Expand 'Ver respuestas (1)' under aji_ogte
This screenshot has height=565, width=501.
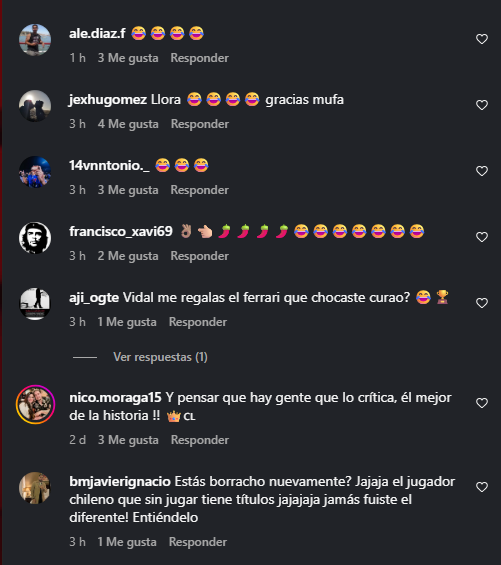(160, 357)
